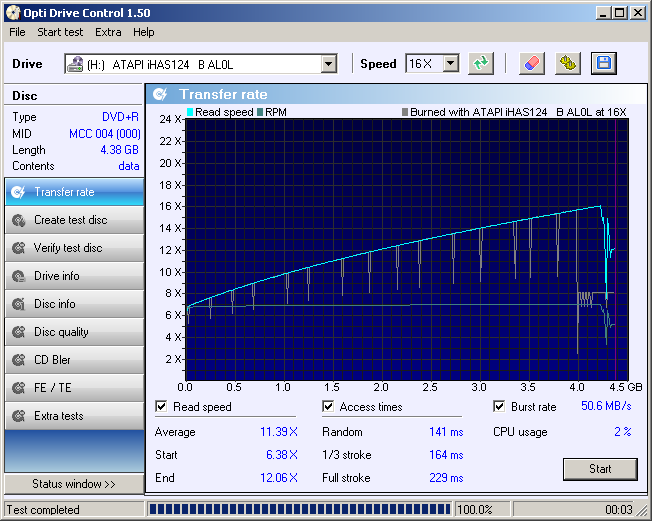
Task: Click the Transfer rate sidebar disc icon
Action: coord(18,192)
